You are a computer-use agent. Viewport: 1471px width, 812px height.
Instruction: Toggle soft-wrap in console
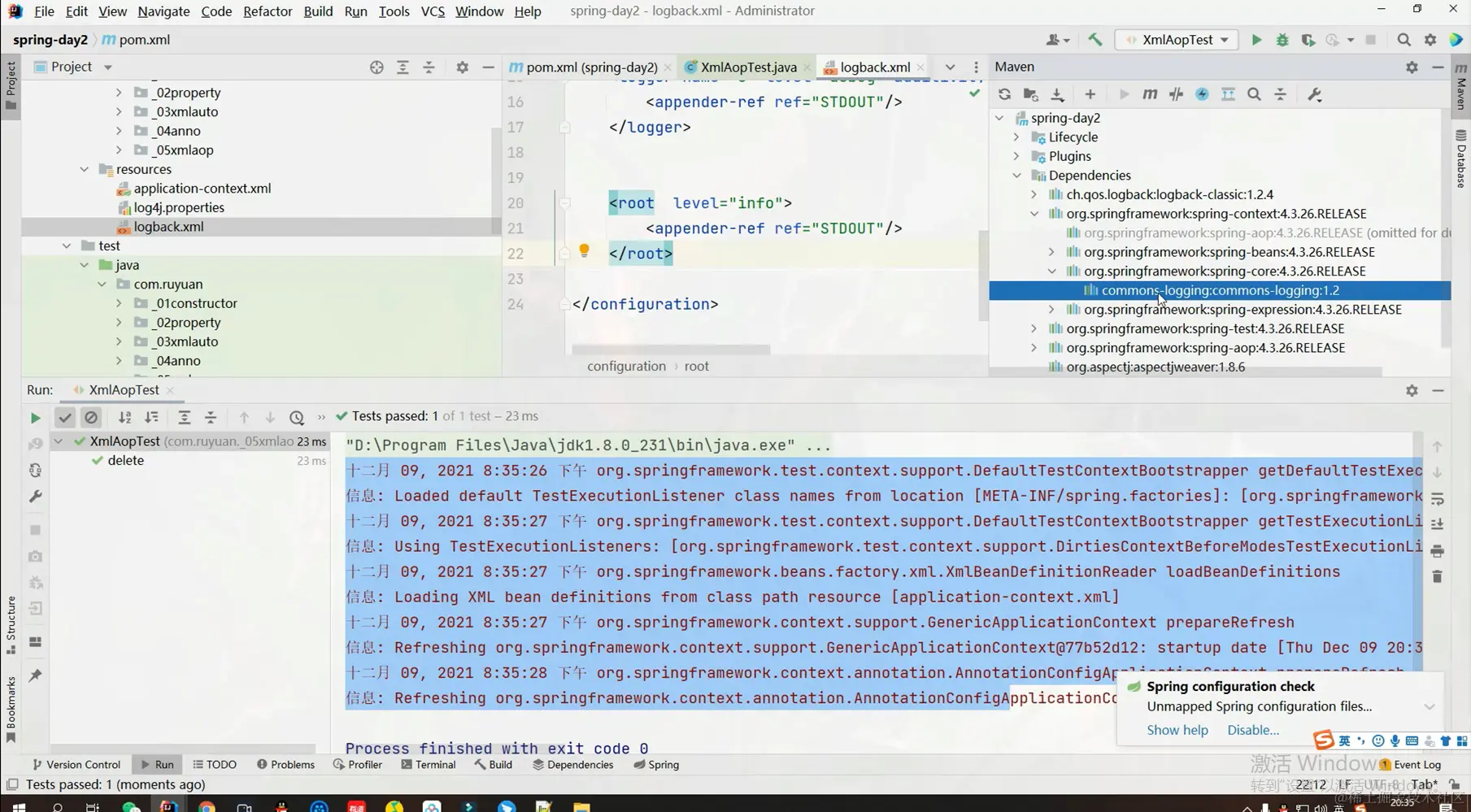click(x=1437, y=498)
